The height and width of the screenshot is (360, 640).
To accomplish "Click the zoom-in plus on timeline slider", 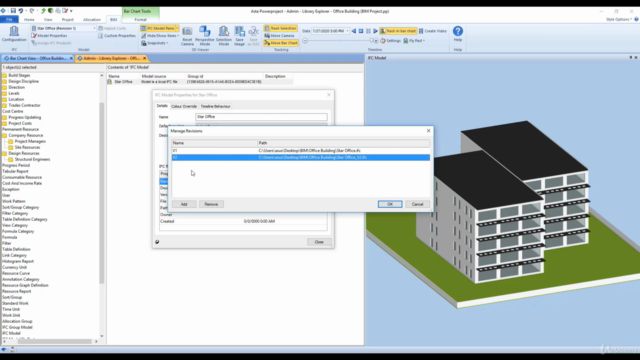I will click(376, 41).
